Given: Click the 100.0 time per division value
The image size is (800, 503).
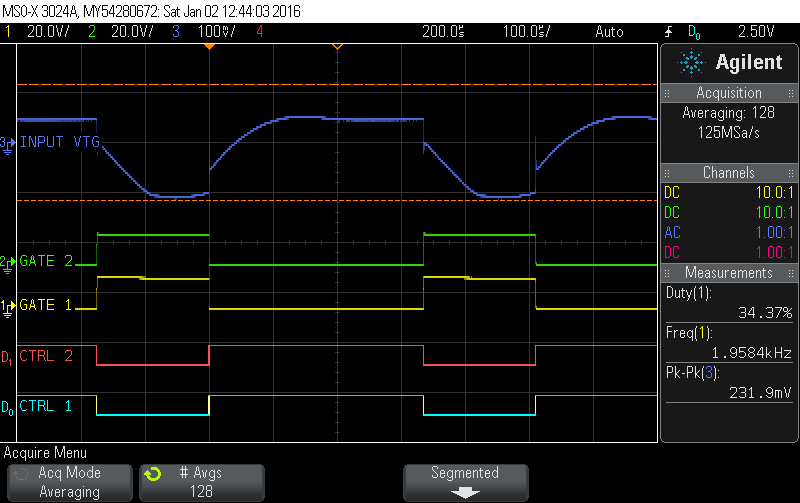Looking at the screenshot, I should (527, 32).
